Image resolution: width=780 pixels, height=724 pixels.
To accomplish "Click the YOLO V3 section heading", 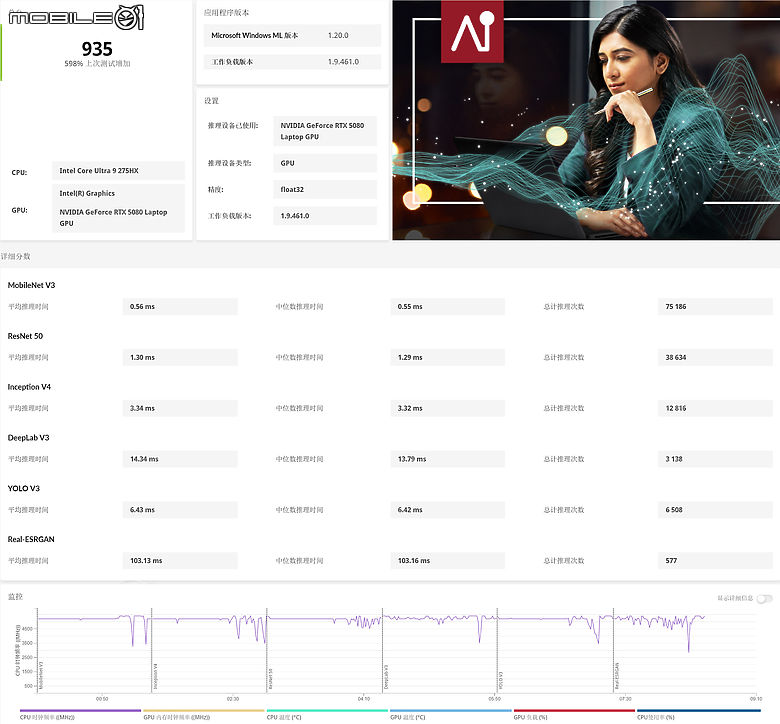I will 24,488.
